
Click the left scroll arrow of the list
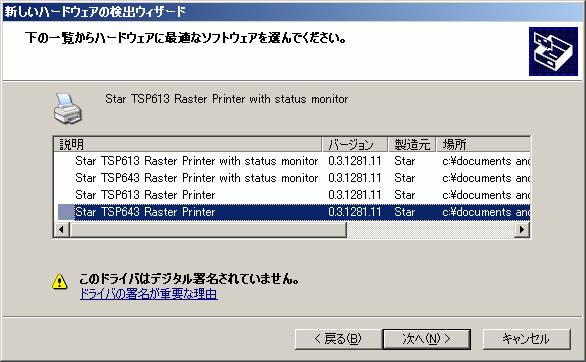coord(62,229)
